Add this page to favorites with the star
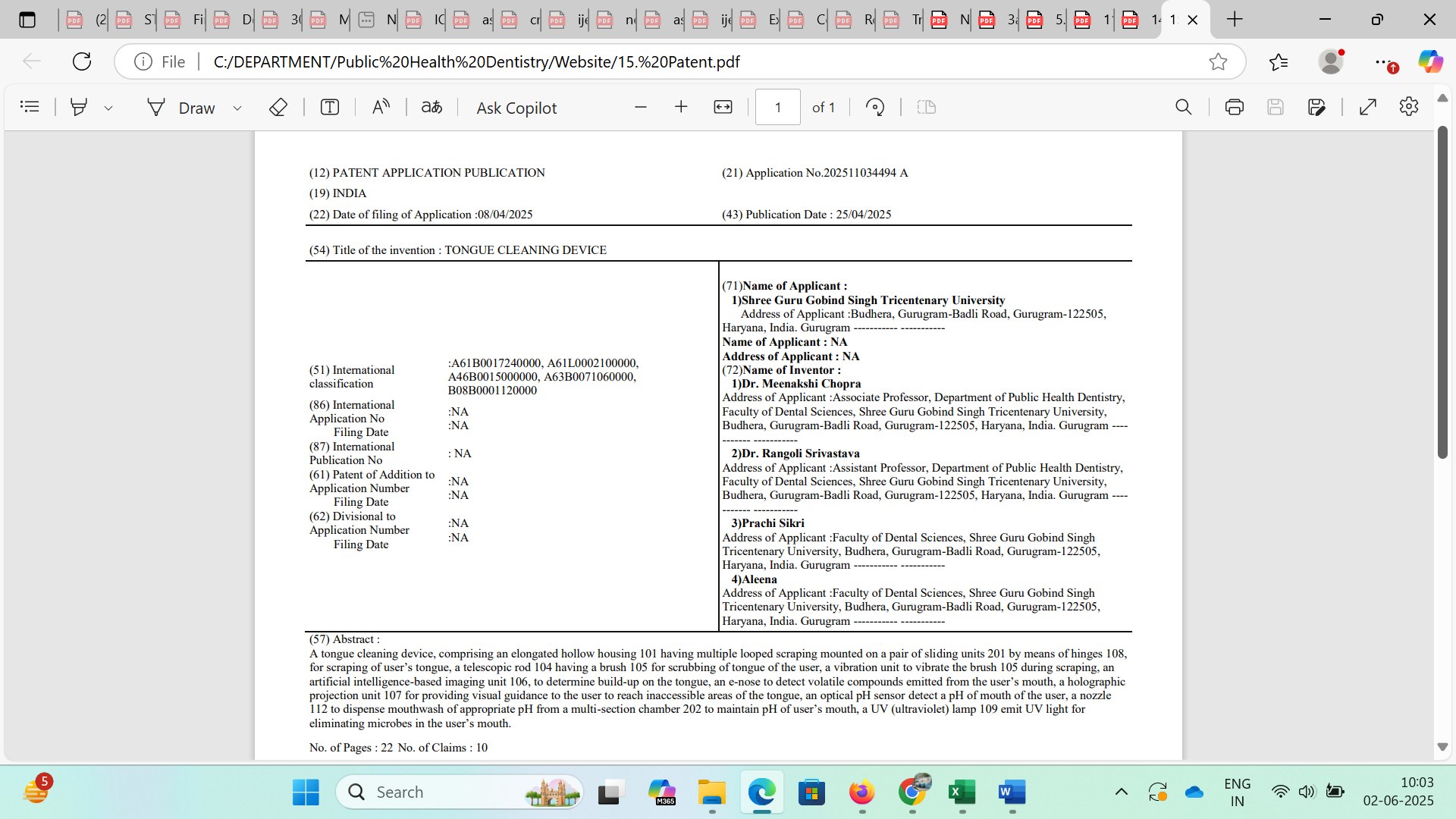This screenshot has height=819, width=1456. click(x=1218, y=61)
